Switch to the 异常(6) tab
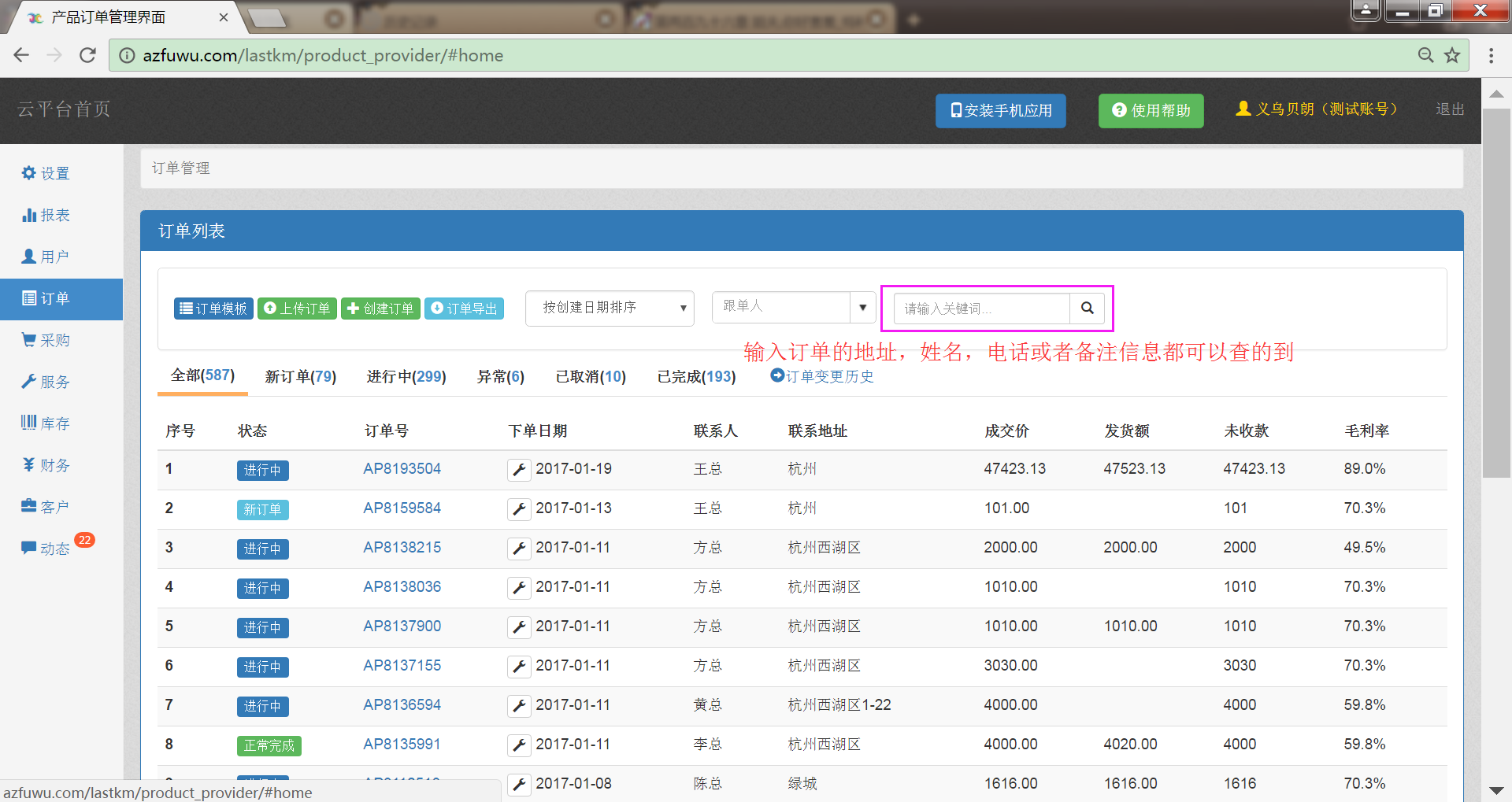This screenshot has width=1512, height=802. coord(501,377)
